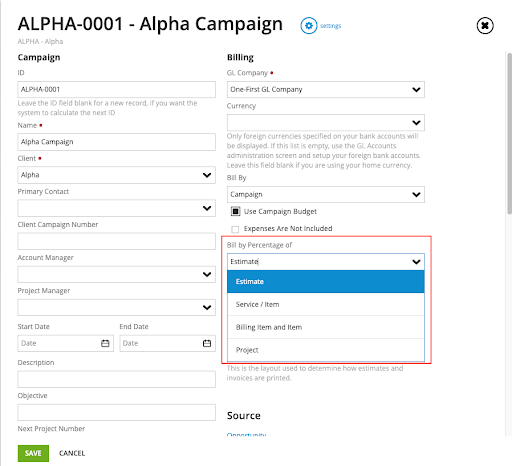The width and height of the screenshot is (512, 466).
Task: Select Service / Item option
Action: [326, 304]
